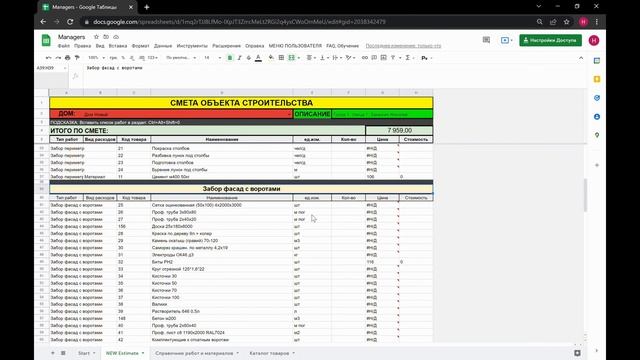Screen dimensions: 640x360
Task: Open vertical align dropdown
Action: pos(324,58)
